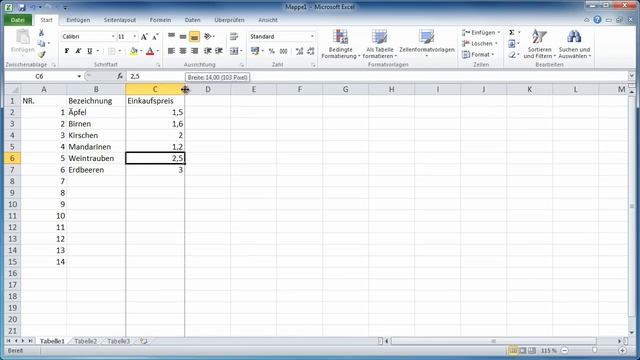Switch to the Überprüfen tab
The image size is (640, 360).
(229, 20)
